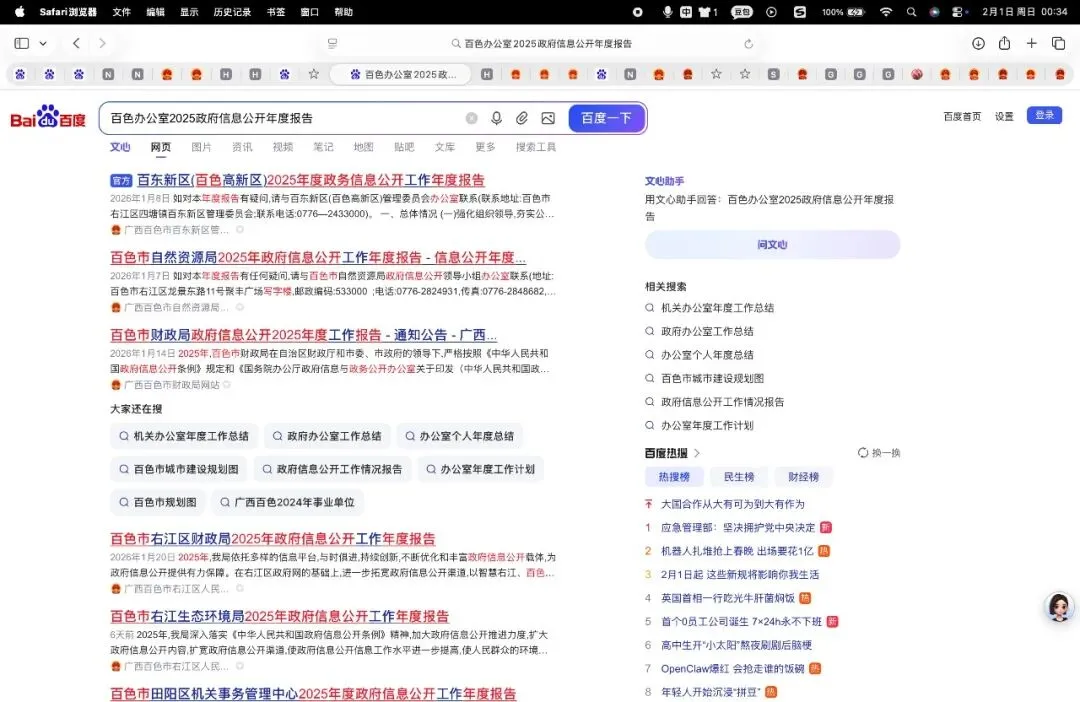Image resolution: width=1080 pixels, height=702 pixels.
Task: Open 搜索工具 filter options
Action: coord(536,147)
